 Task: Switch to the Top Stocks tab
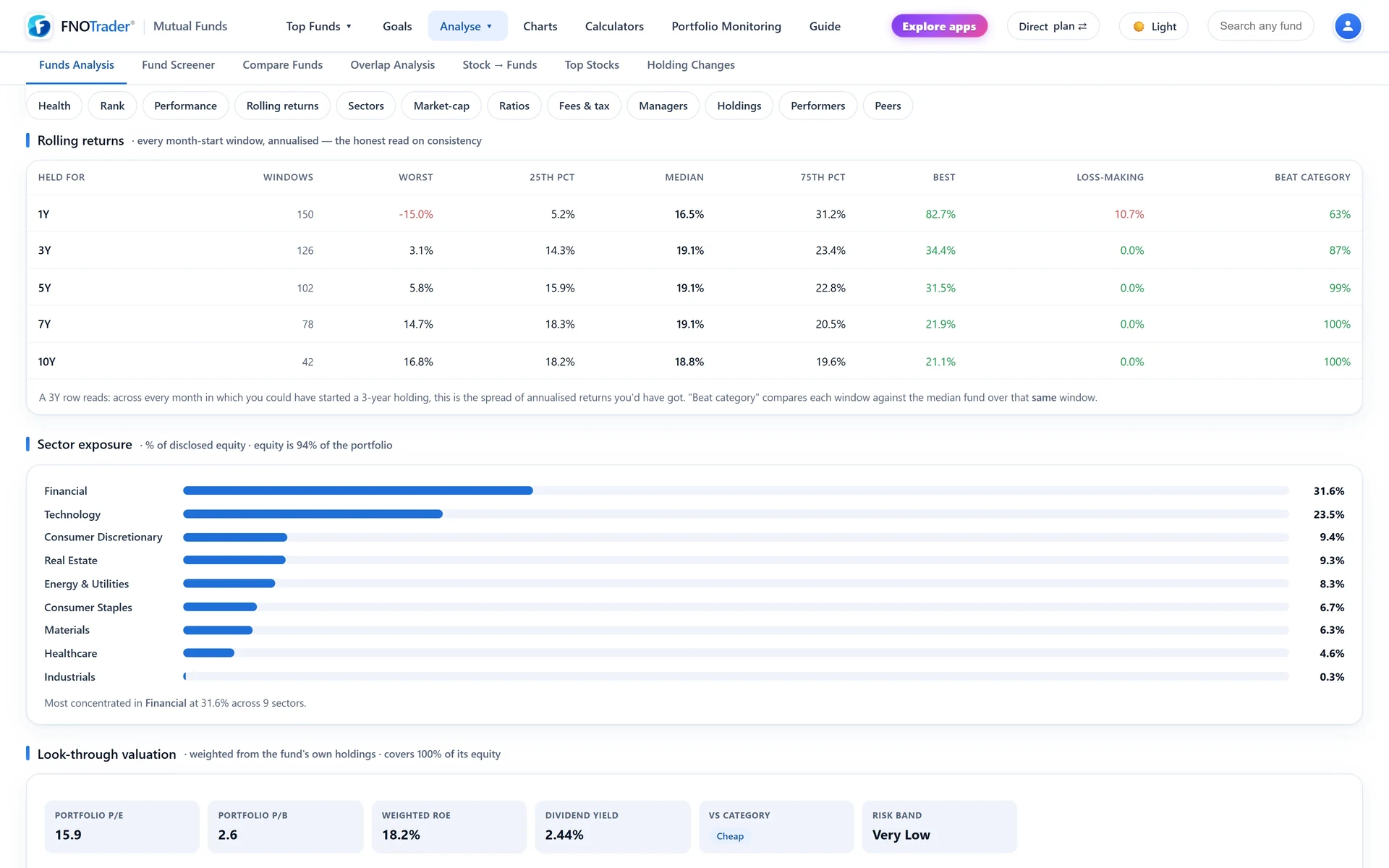[x=592, y=65]
